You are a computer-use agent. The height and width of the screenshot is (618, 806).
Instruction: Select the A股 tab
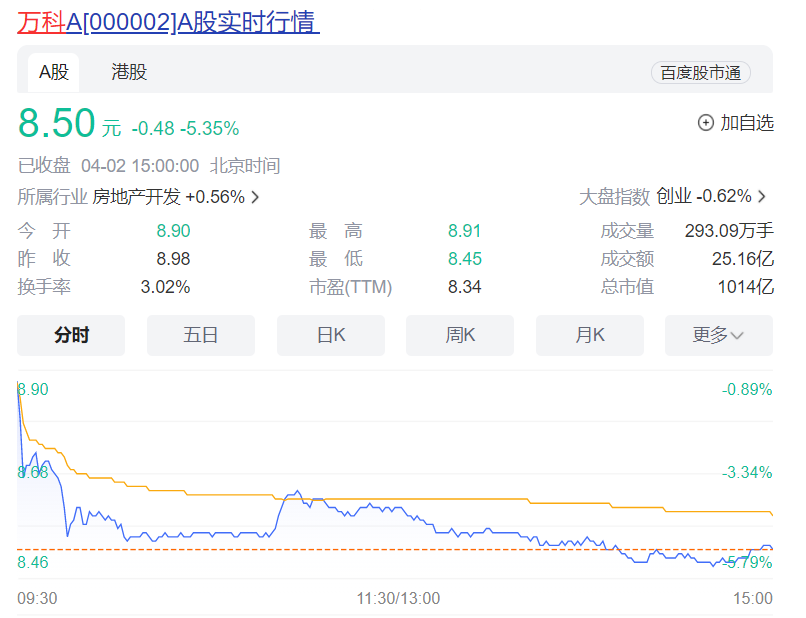click(x=53, y=72)
